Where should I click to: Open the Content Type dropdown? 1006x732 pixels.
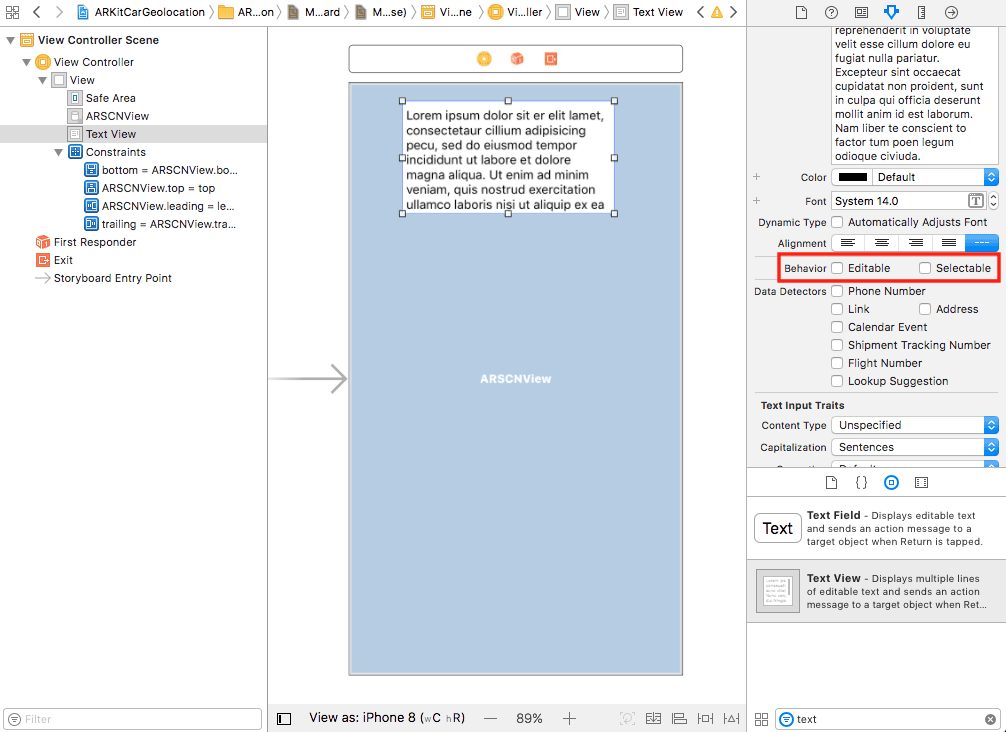pos(914,425)
